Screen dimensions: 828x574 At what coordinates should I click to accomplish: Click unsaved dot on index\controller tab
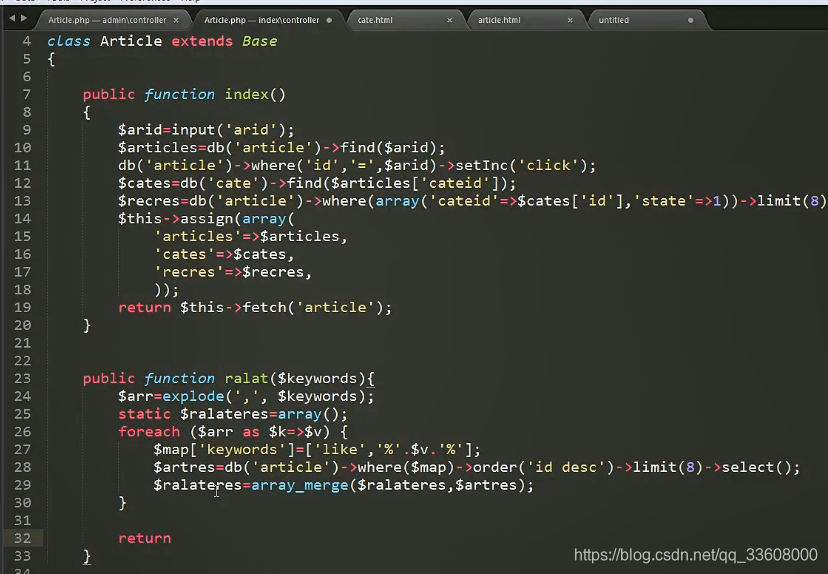[329, 20]
